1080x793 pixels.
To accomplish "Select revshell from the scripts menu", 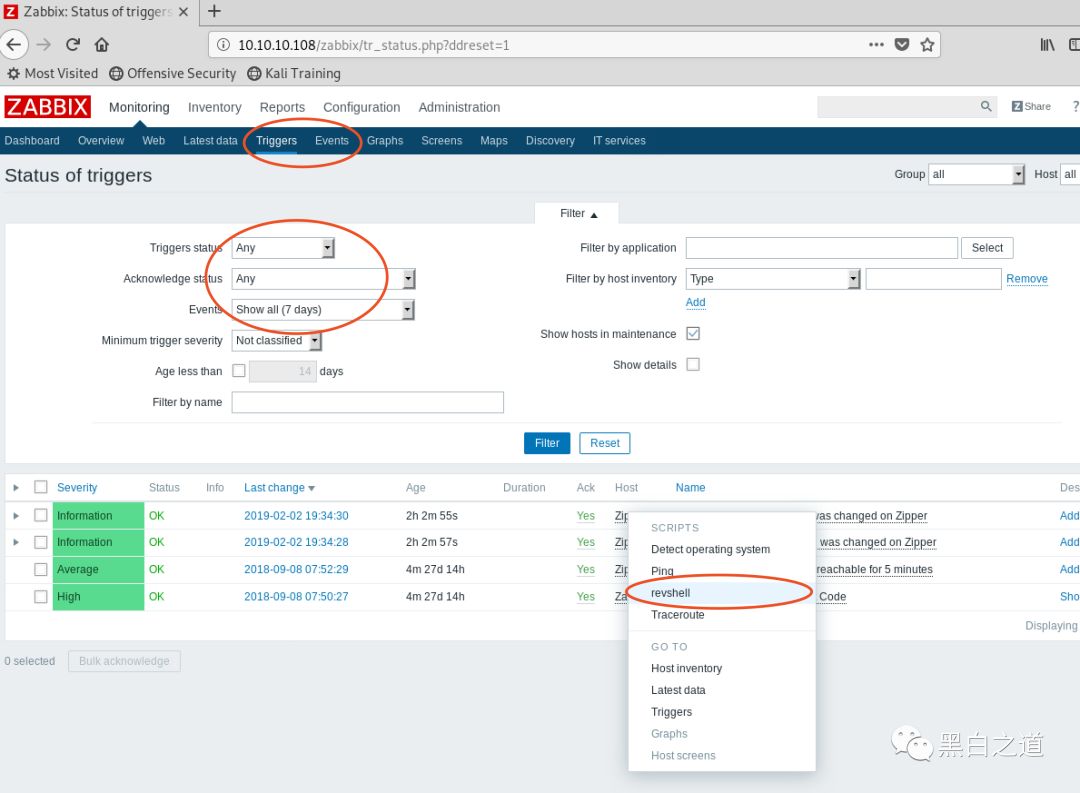I will point(671,593).
